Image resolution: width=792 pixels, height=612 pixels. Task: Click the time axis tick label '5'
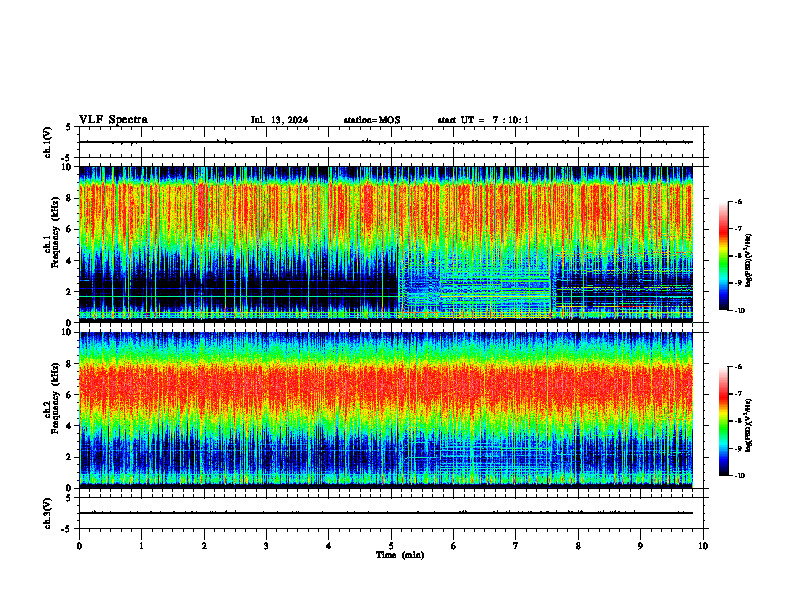pos(391,546)
